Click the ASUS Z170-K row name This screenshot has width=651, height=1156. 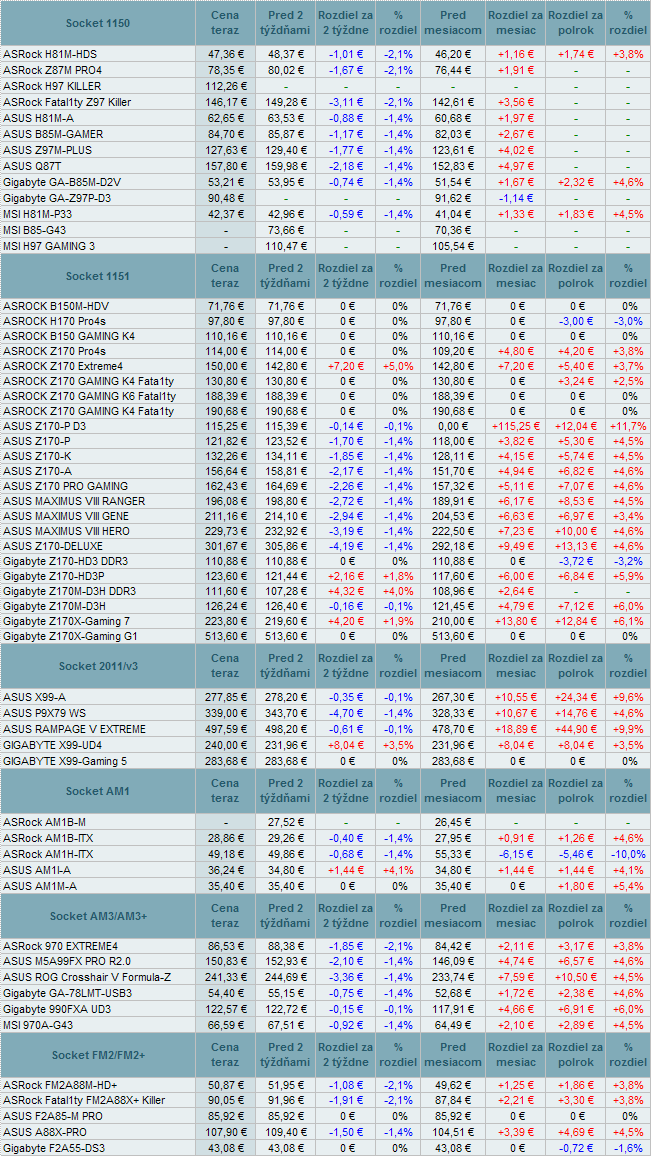38,457
